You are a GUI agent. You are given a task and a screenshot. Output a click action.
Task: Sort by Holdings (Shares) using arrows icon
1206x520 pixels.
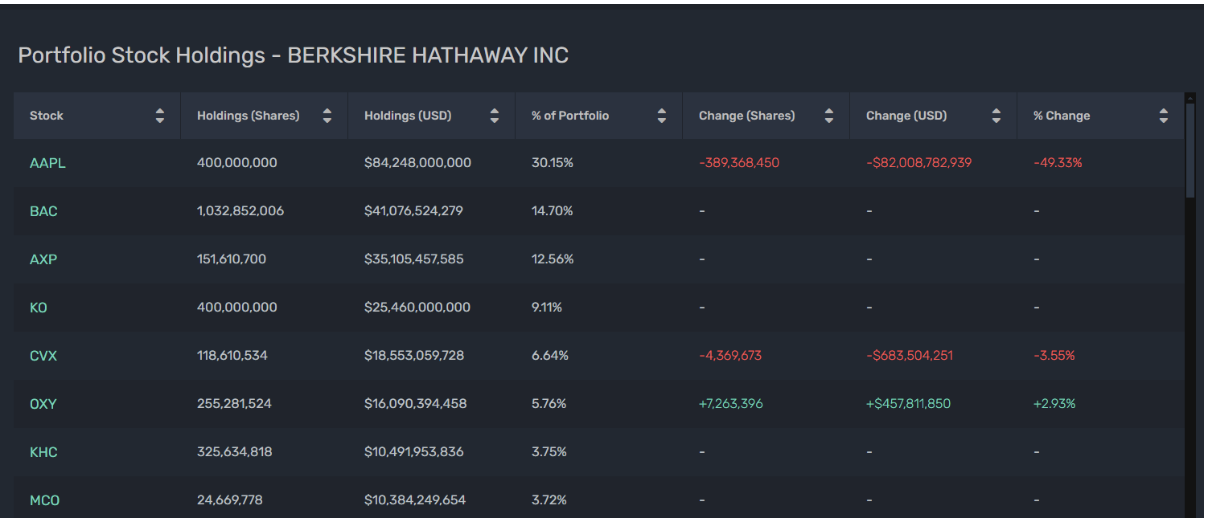327,116
